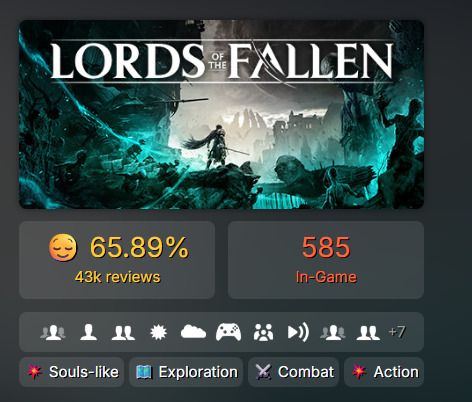This screenshot has width=472, height=402.
Task: Open the Remote Play broadcast icon
Action: coord(298,332)
